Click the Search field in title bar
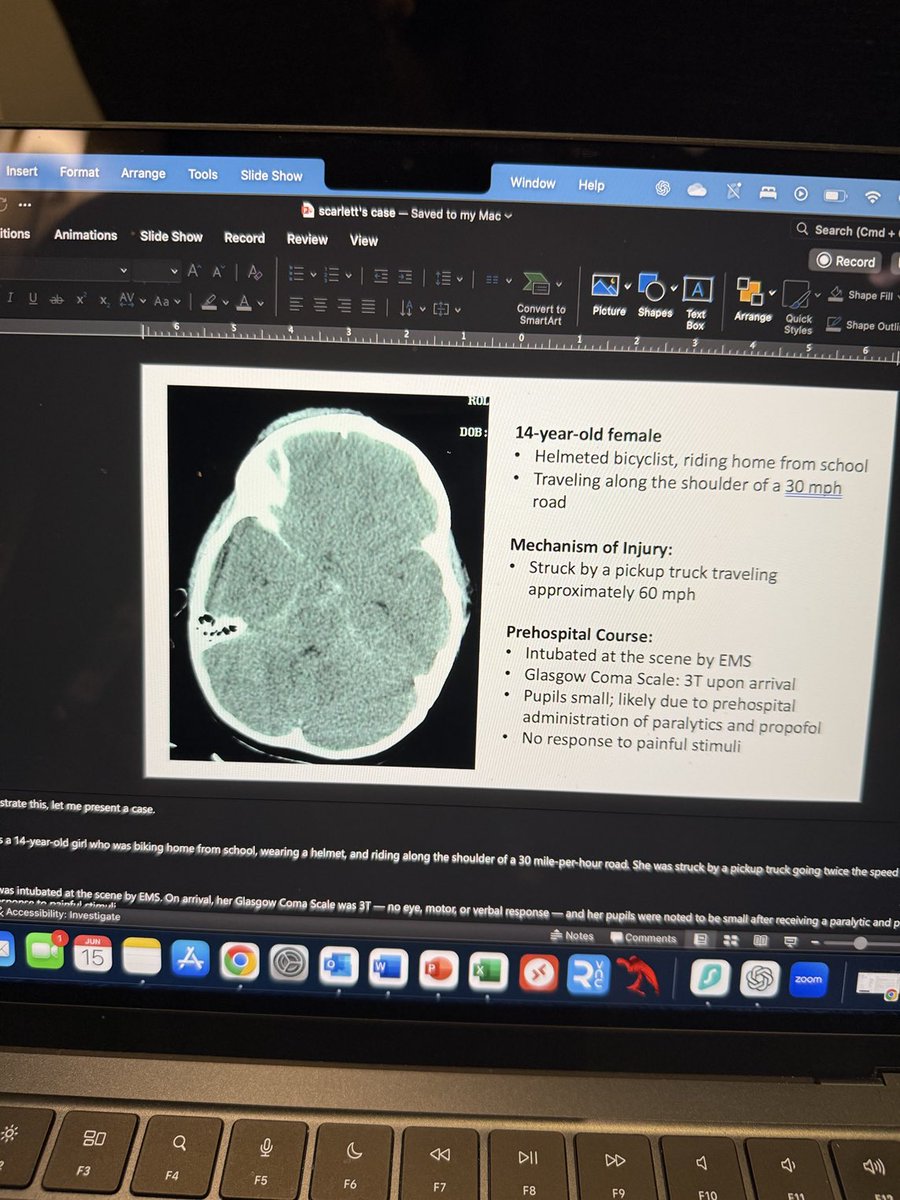Image resolution: width=900 pixels, height=1200 pixels. [x=846, y=230]
